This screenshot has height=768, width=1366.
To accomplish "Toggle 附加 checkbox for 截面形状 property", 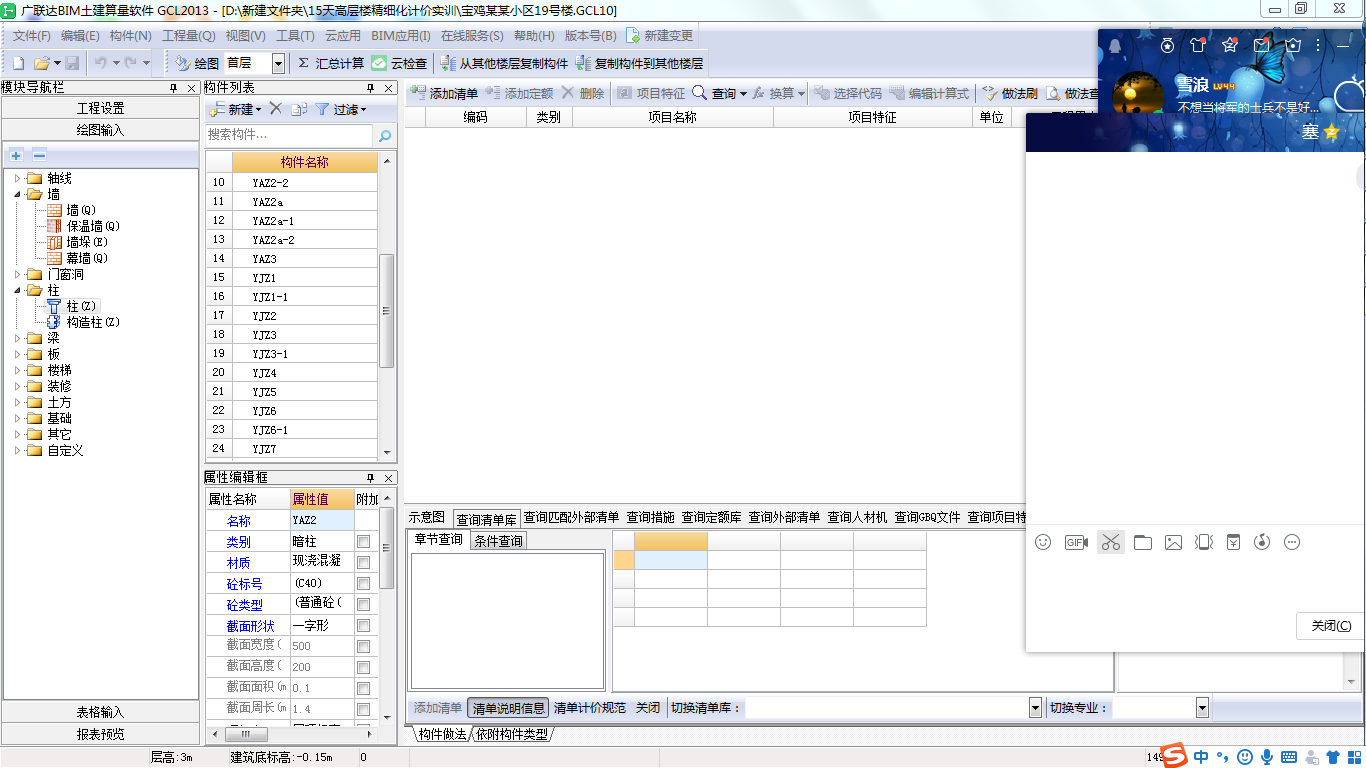I will click(x=363, y=625).
